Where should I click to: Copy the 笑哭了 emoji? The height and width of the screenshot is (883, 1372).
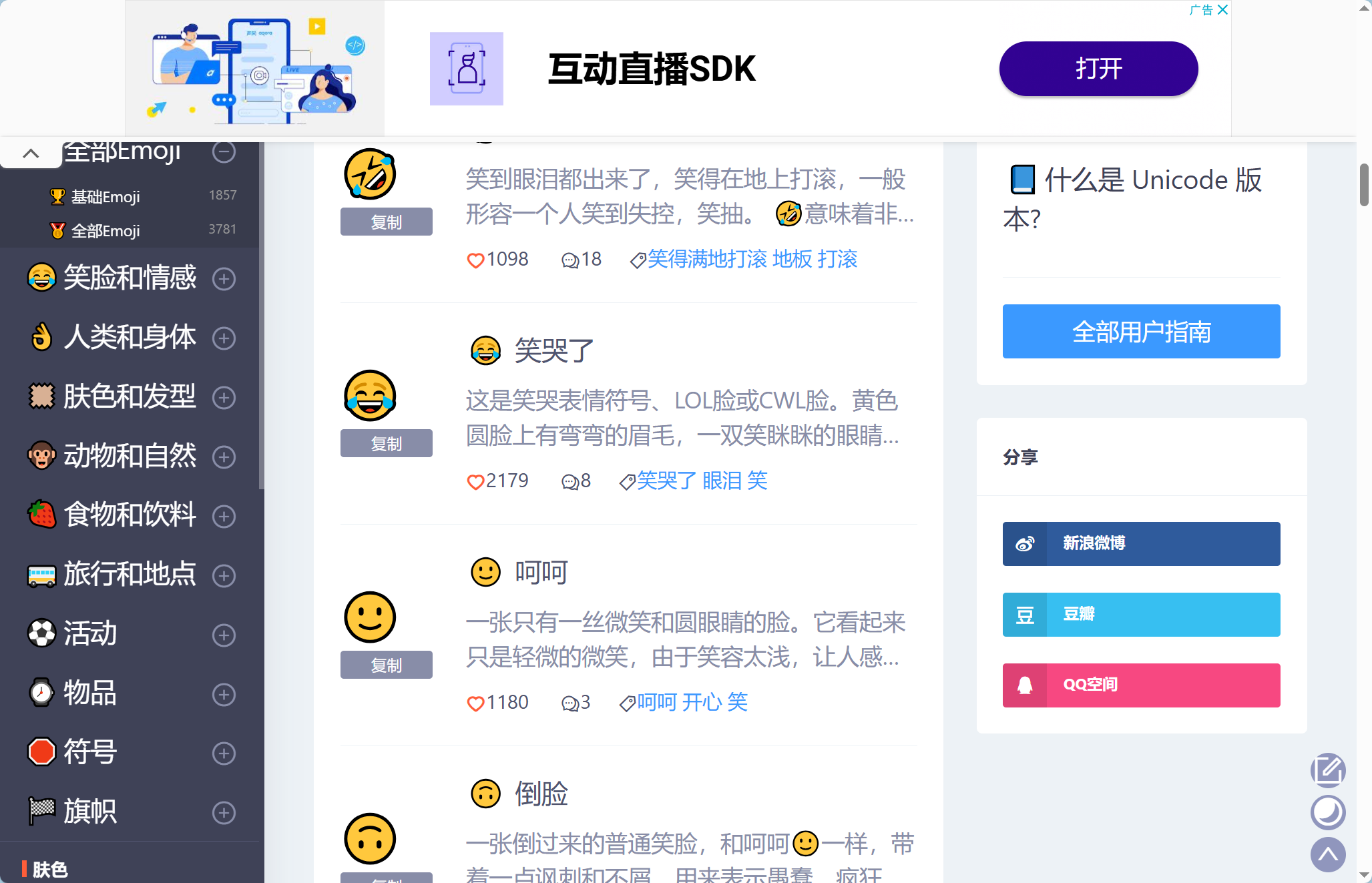[387, 443]
